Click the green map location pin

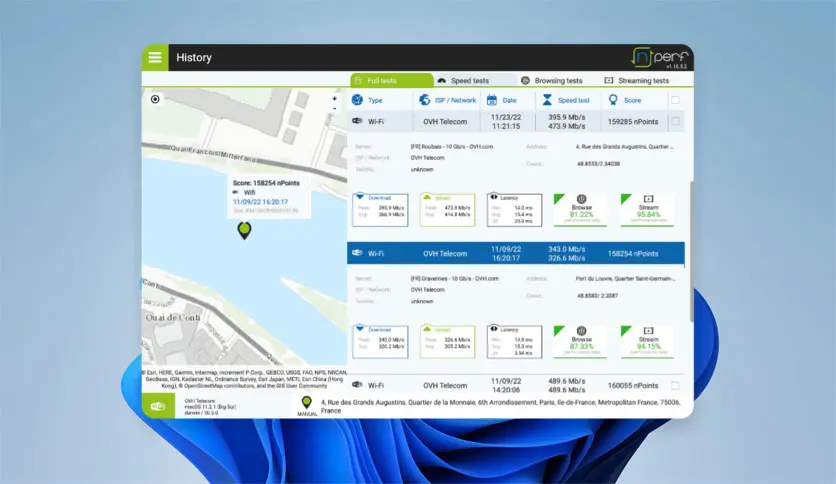pyautogui.click(x=244, y=230)
